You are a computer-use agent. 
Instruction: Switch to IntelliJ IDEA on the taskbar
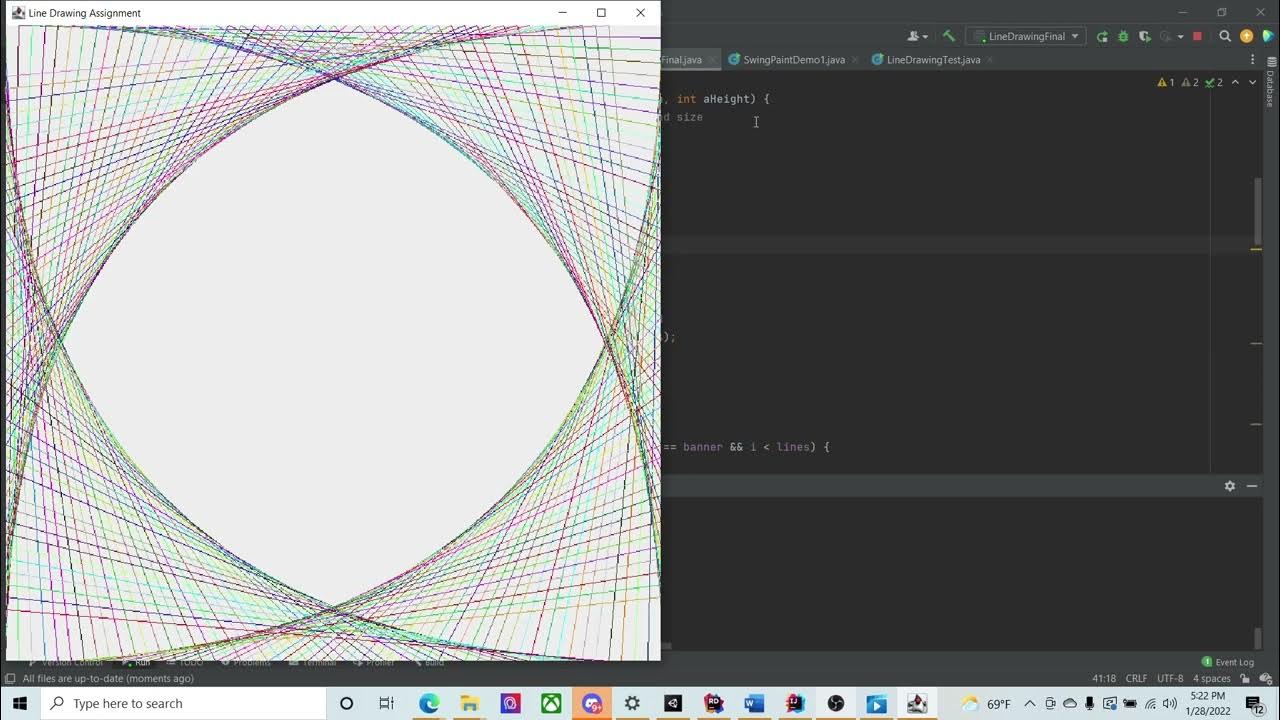click(x=795, y=703)
